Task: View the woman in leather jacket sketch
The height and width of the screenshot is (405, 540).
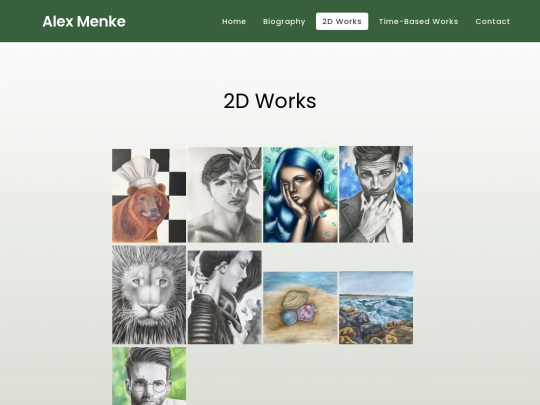Action: pos(225,297)
